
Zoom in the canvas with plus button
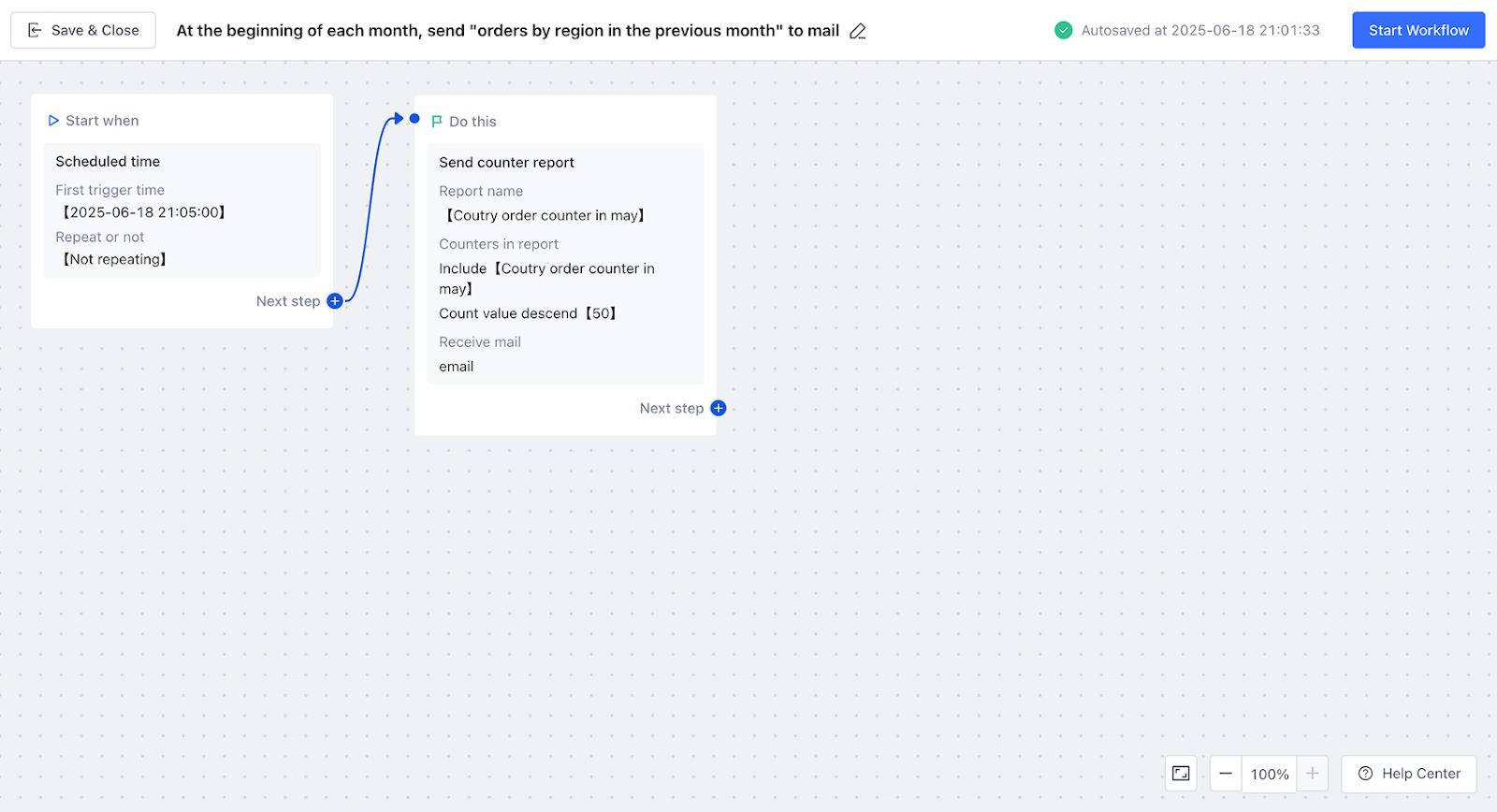[1312, 774]
